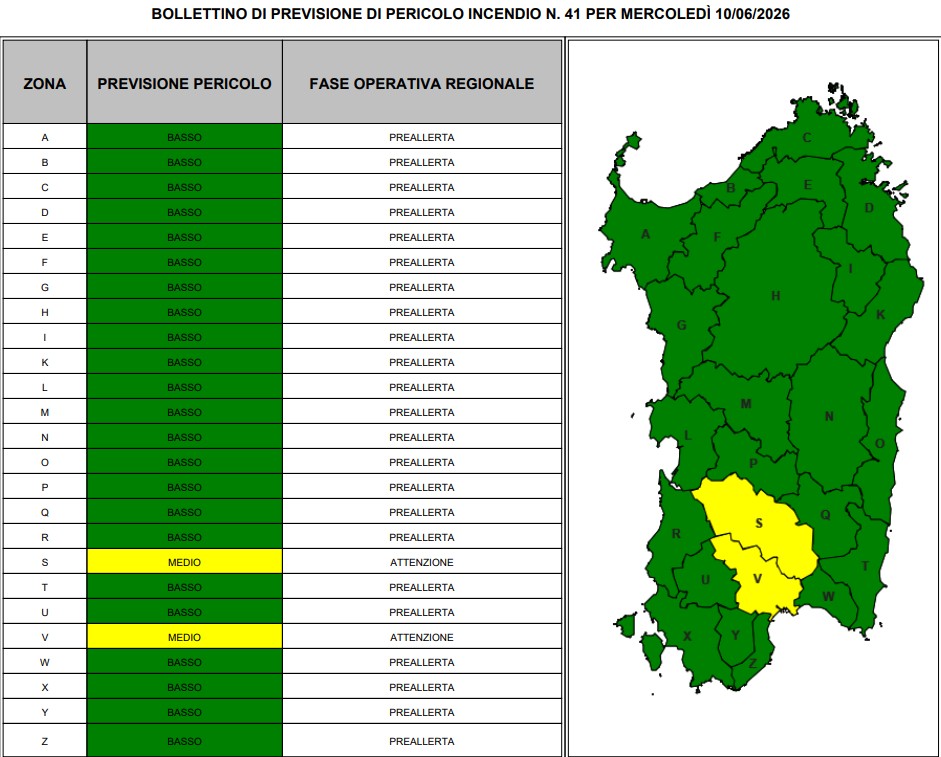
Task: Click zone letter L in the table
Action: 45,388
